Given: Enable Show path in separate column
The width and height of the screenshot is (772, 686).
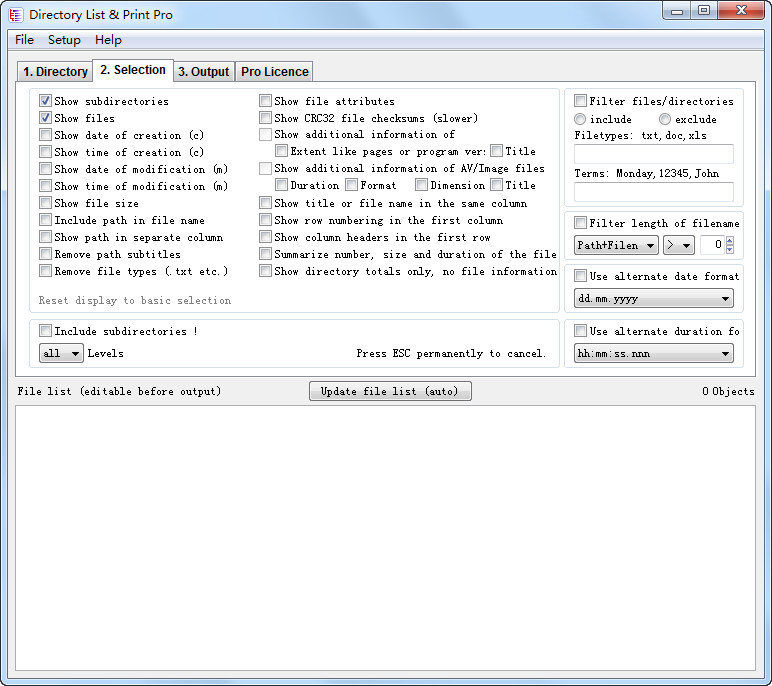Looking at the screenshot, I should (45, 237).
